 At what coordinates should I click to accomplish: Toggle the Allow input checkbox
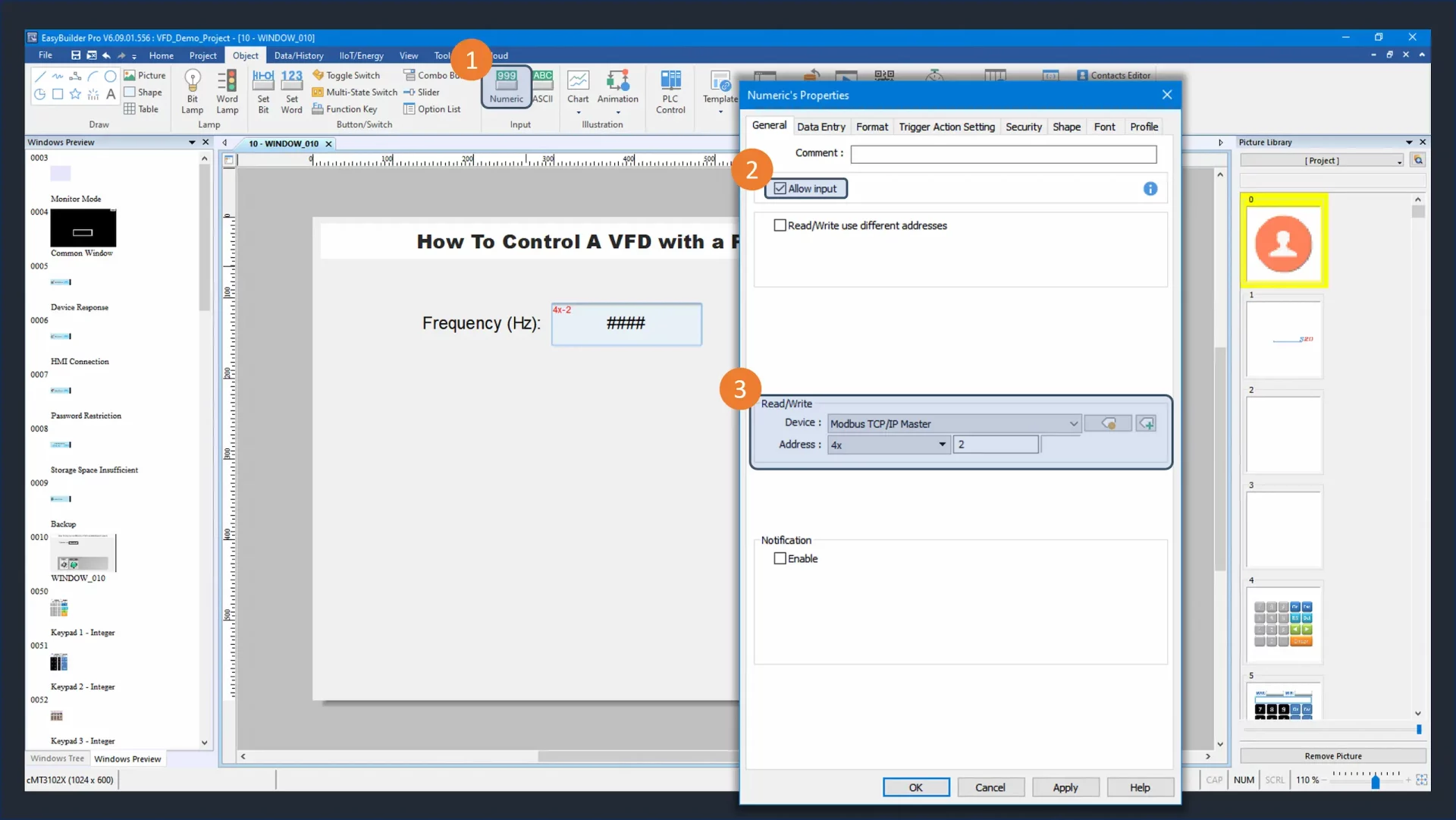pos(780,189)
